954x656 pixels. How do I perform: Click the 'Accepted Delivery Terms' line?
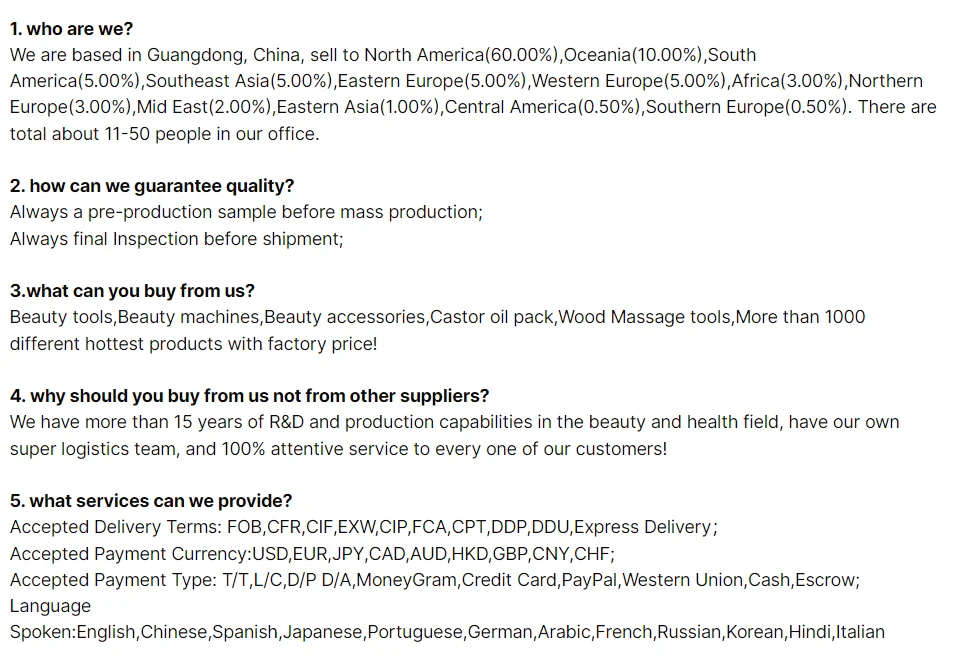click(363, 527)
